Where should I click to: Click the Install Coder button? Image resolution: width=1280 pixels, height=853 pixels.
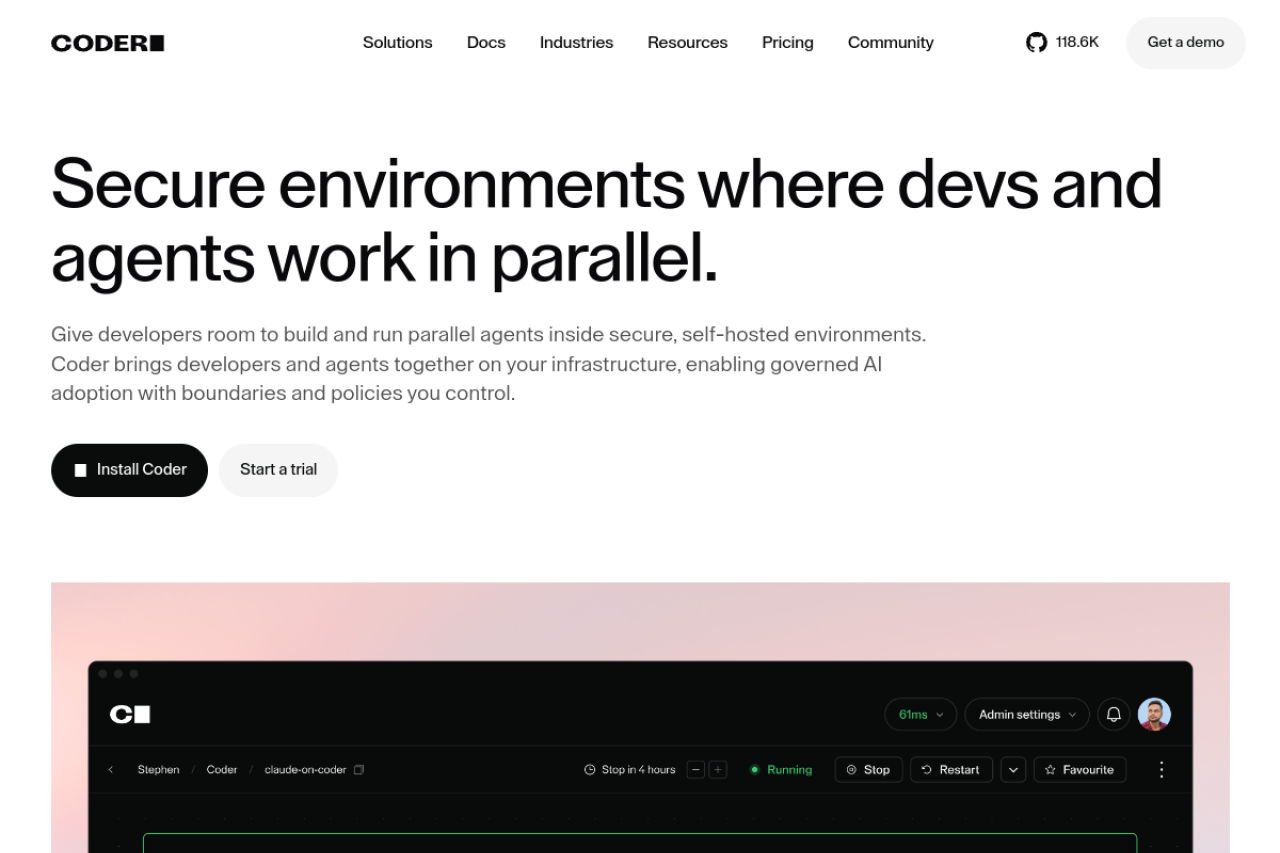[129, 470]
